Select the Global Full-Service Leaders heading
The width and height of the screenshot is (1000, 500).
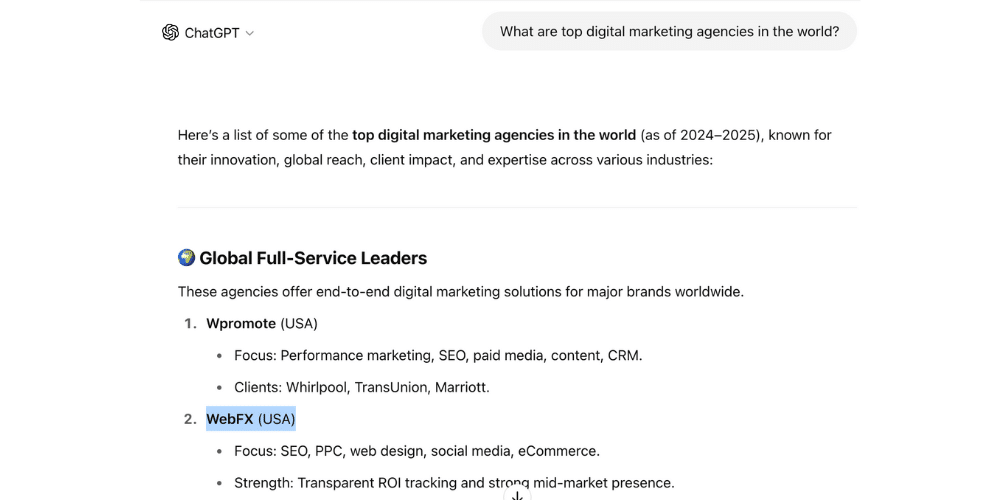point(313,258)
